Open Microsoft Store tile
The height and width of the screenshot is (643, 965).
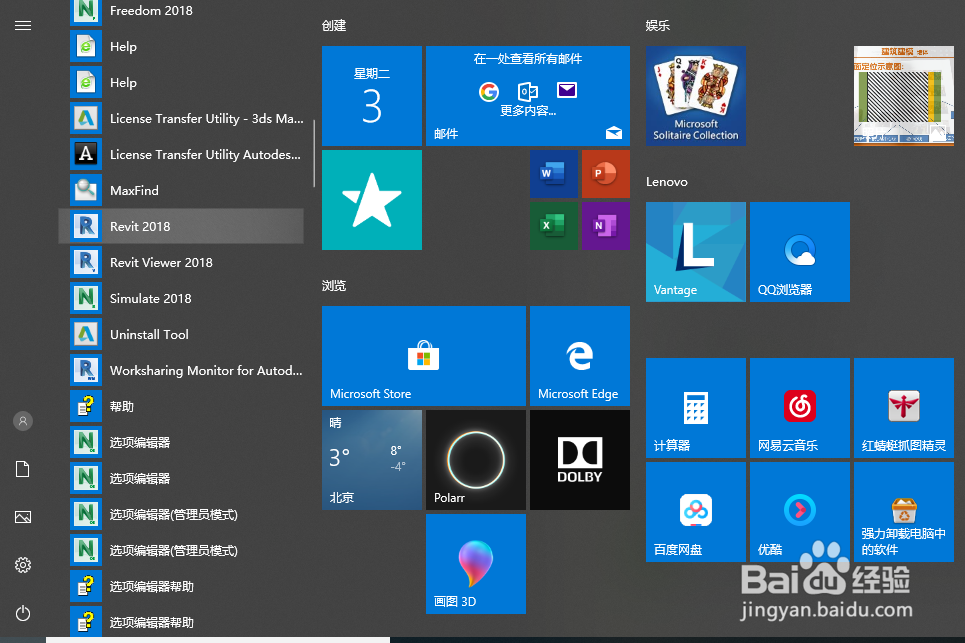[x=424, y=356]
